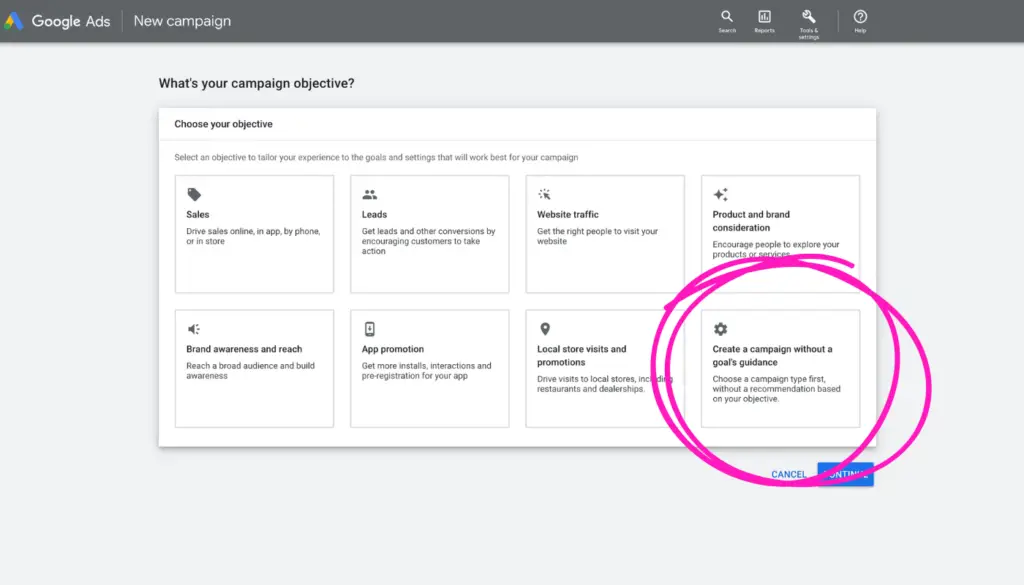1024x585 pixels.
Task: Open Search from top bar
Action: point(727,17)
